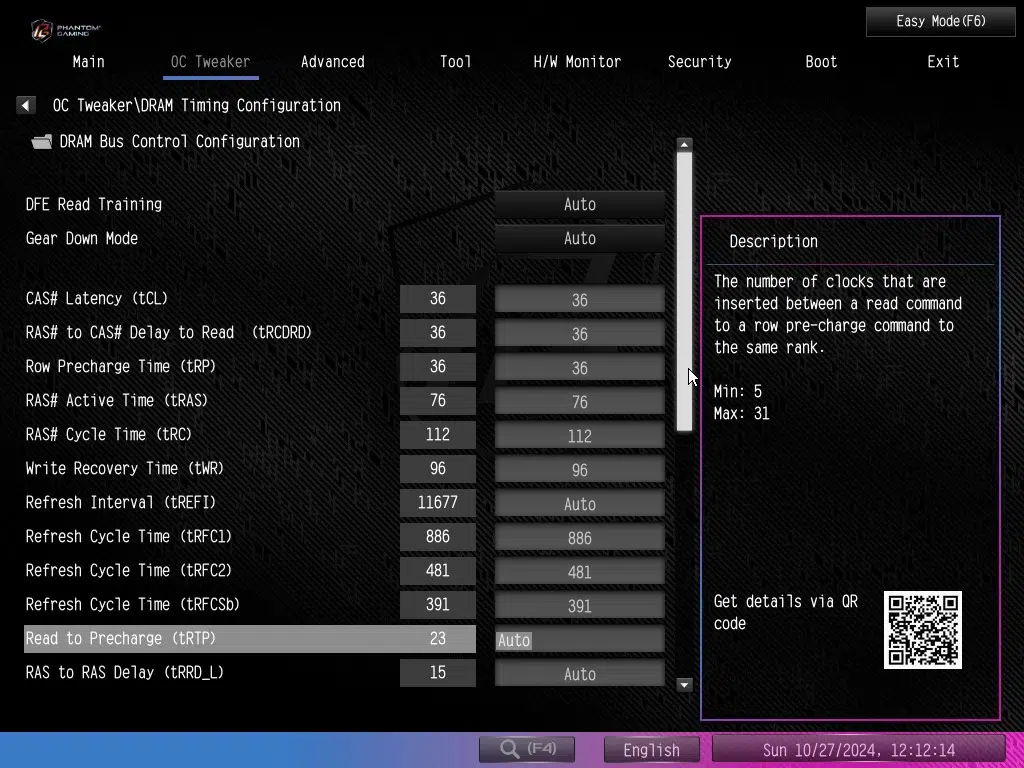Select the Write Recovery Time (tWR) label
Image resolution: width=1024 pixels, height=768 pixels.
point(125,468)
